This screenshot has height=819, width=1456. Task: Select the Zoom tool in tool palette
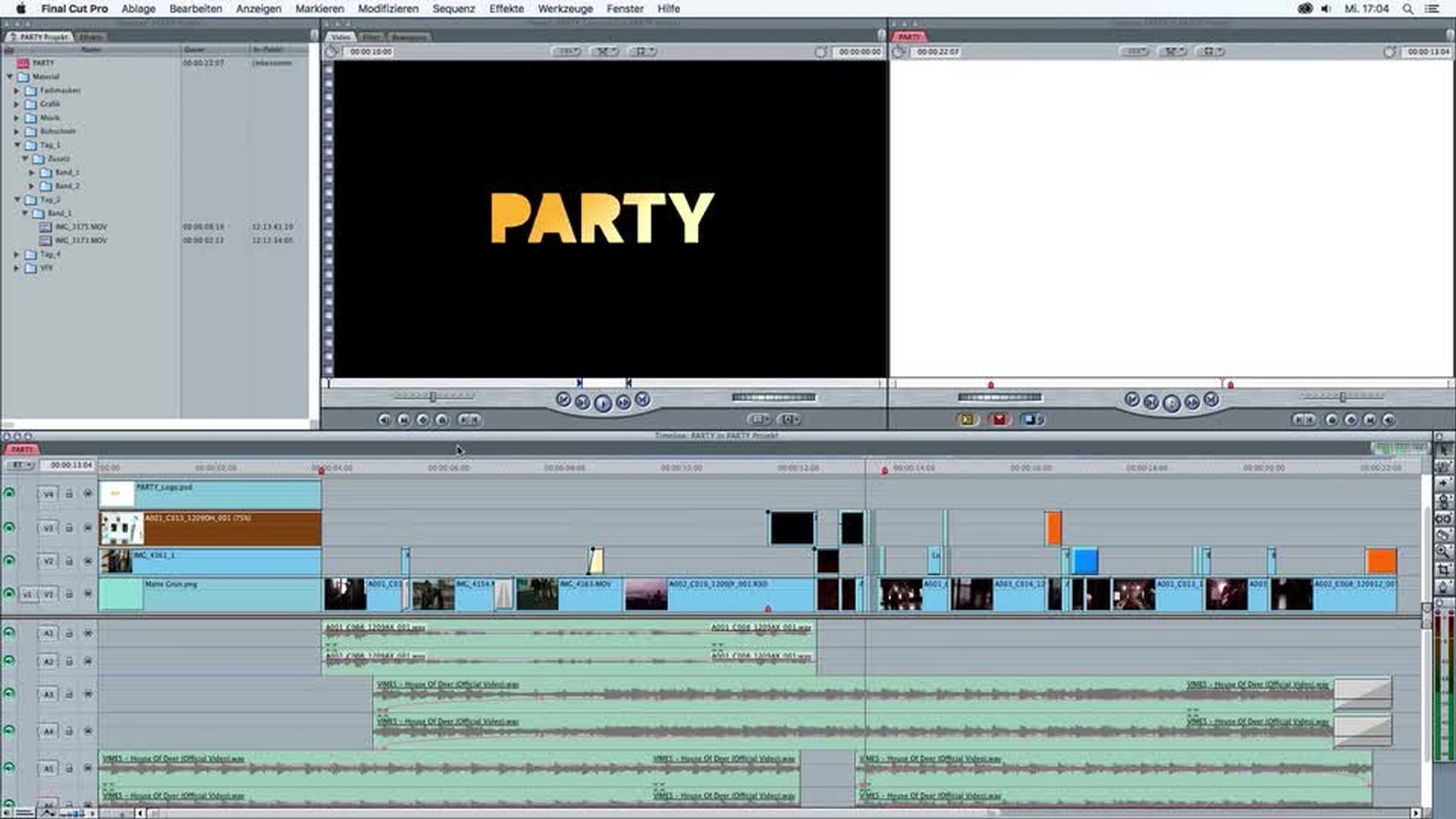pyautogui.click(x=1443, y=552)
